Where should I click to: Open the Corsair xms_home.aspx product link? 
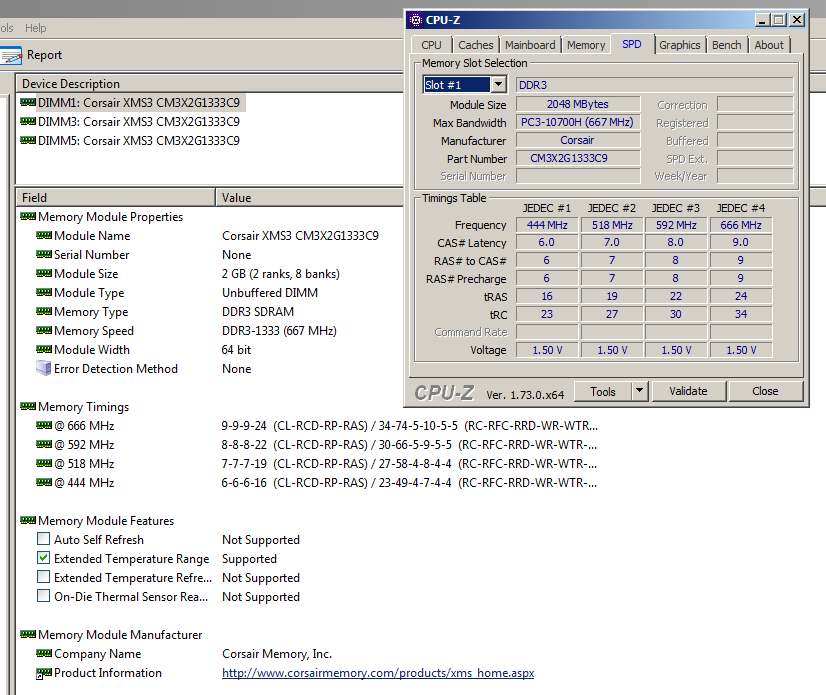378,673
